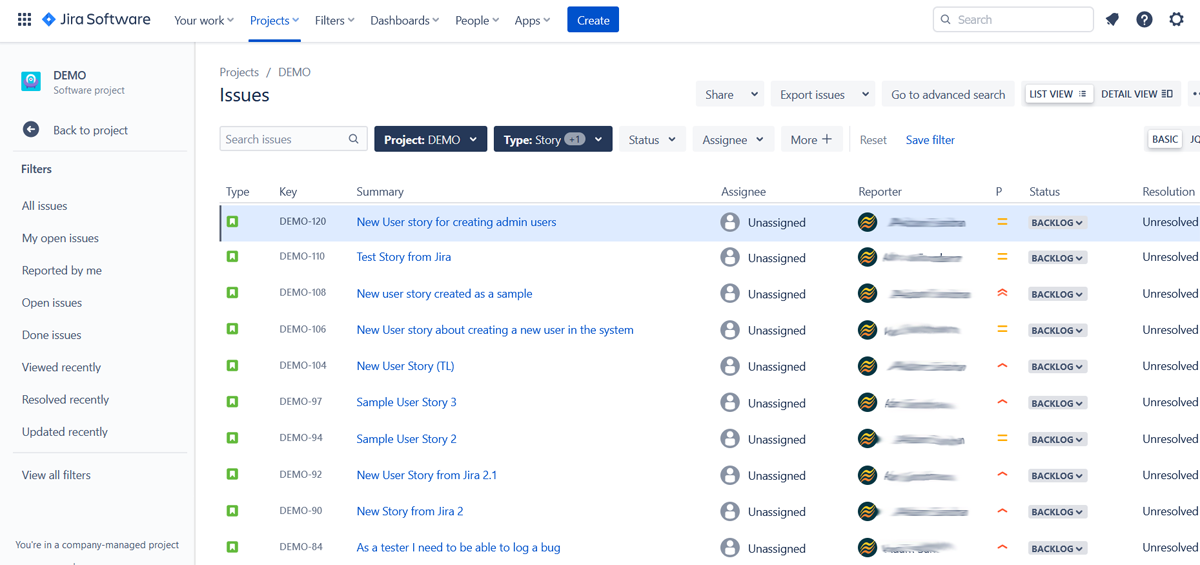Switch to Detail View

click(x=1136, y=94)
